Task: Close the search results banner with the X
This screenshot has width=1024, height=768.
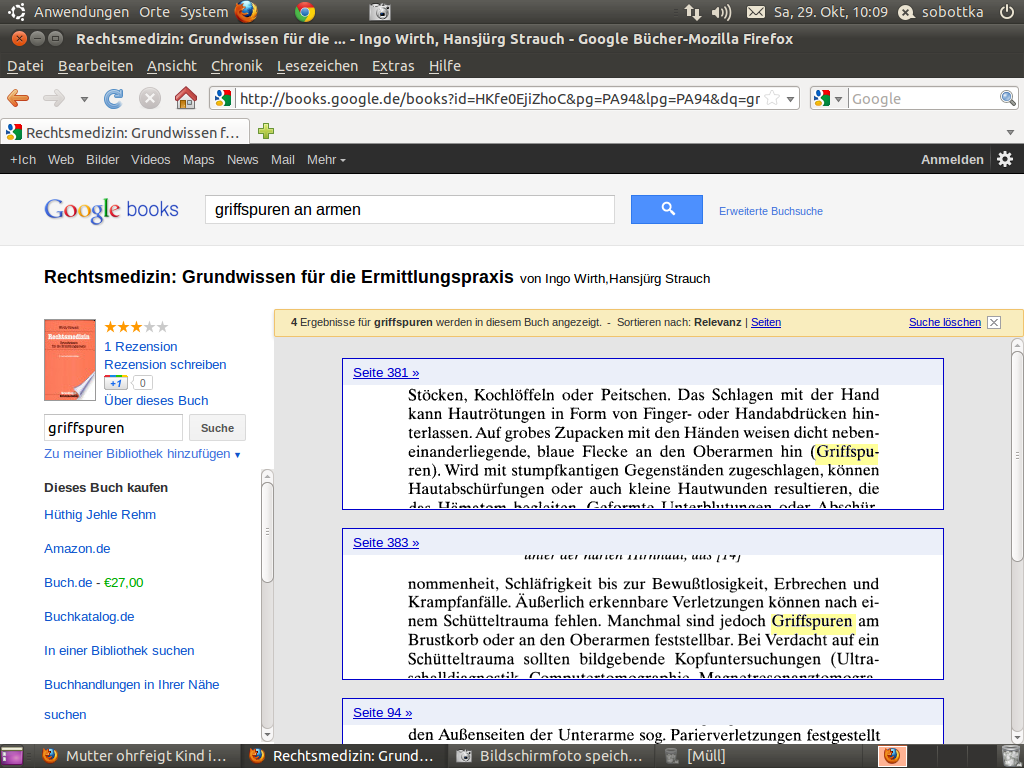Action: click(x=994, y=323)
